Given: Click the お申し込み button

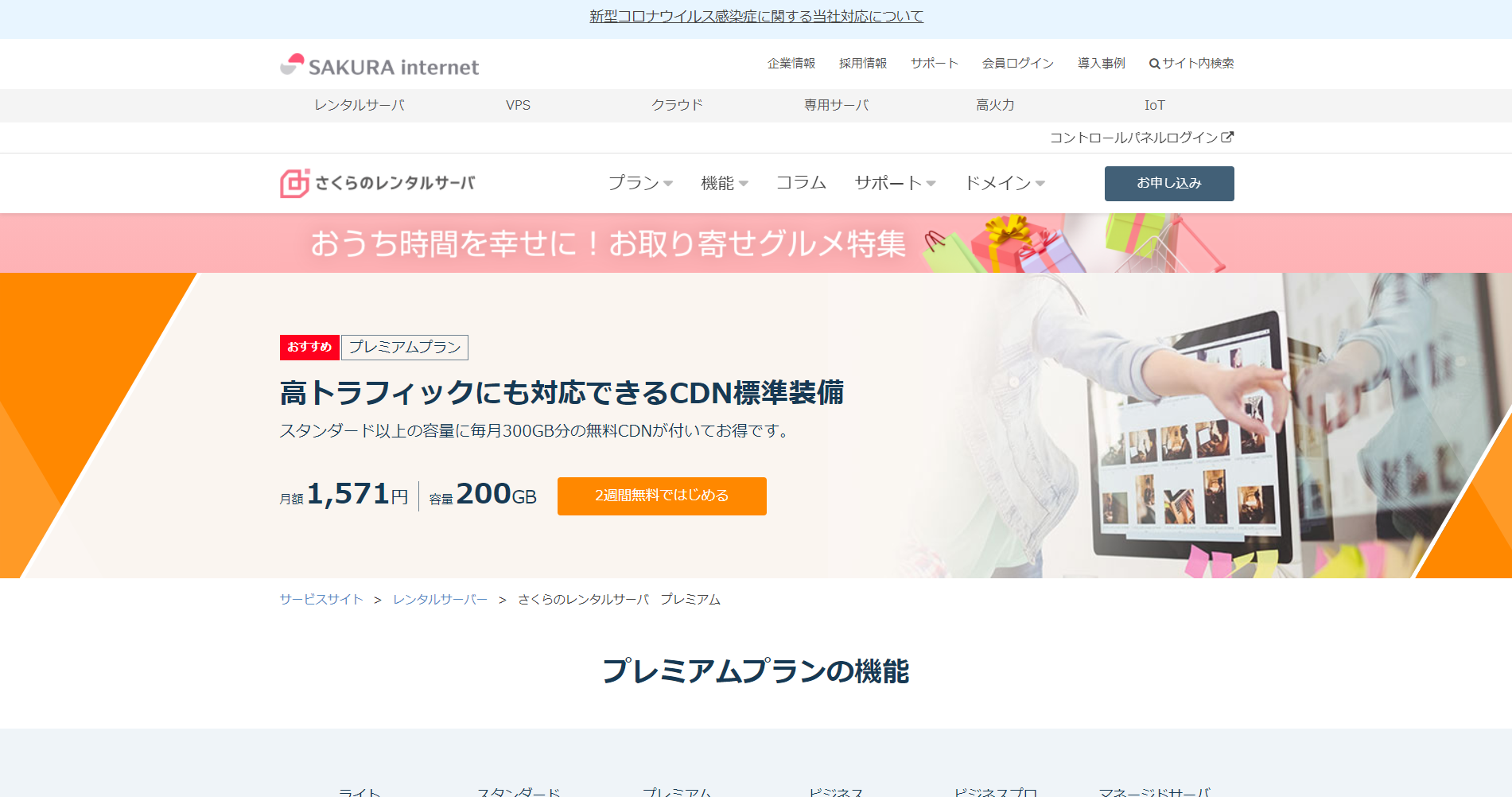Looking at the screenshot, I should (x=1169, y=184).
